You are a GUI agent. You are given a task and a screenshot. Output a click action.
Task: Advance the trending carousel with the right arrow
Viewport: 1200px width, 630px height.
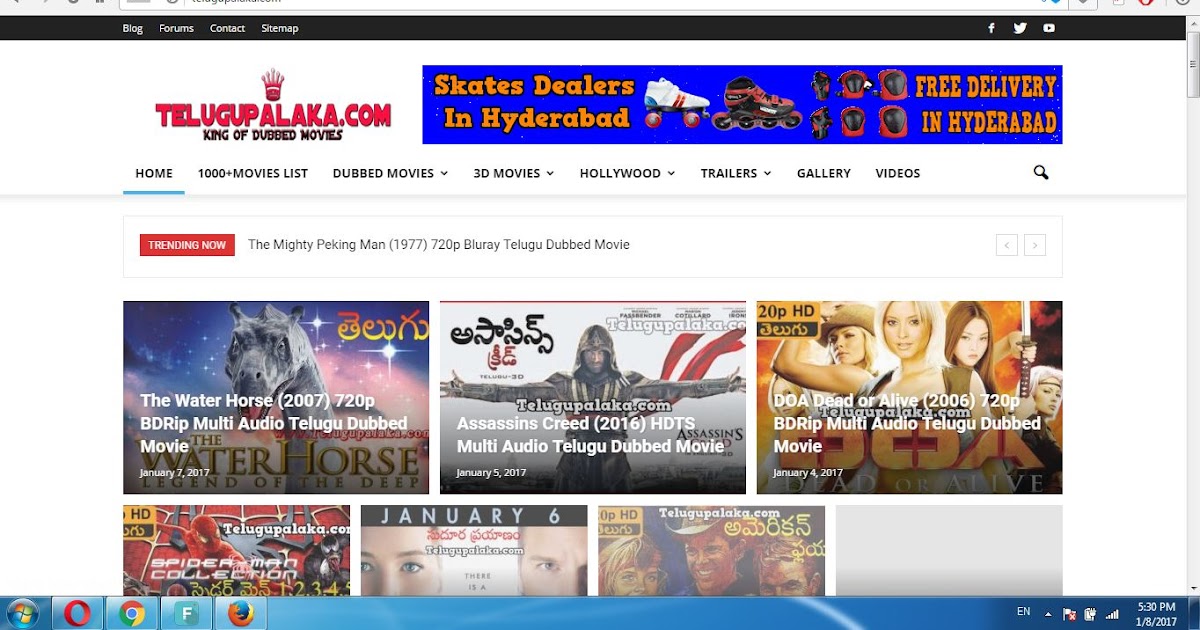tap(1035, 244)
